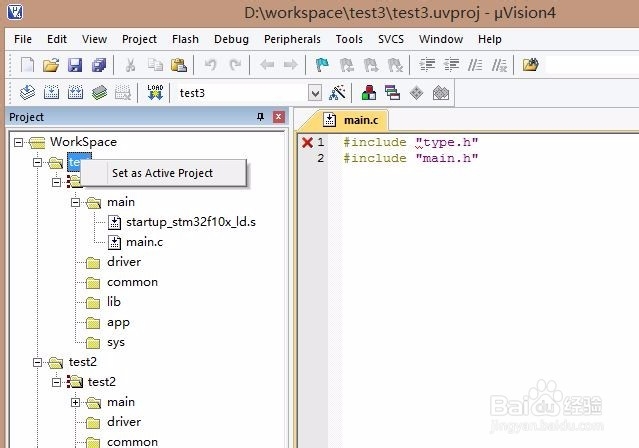Click the Undo arrow icon
Screen dimensions: 639x448
210,64
